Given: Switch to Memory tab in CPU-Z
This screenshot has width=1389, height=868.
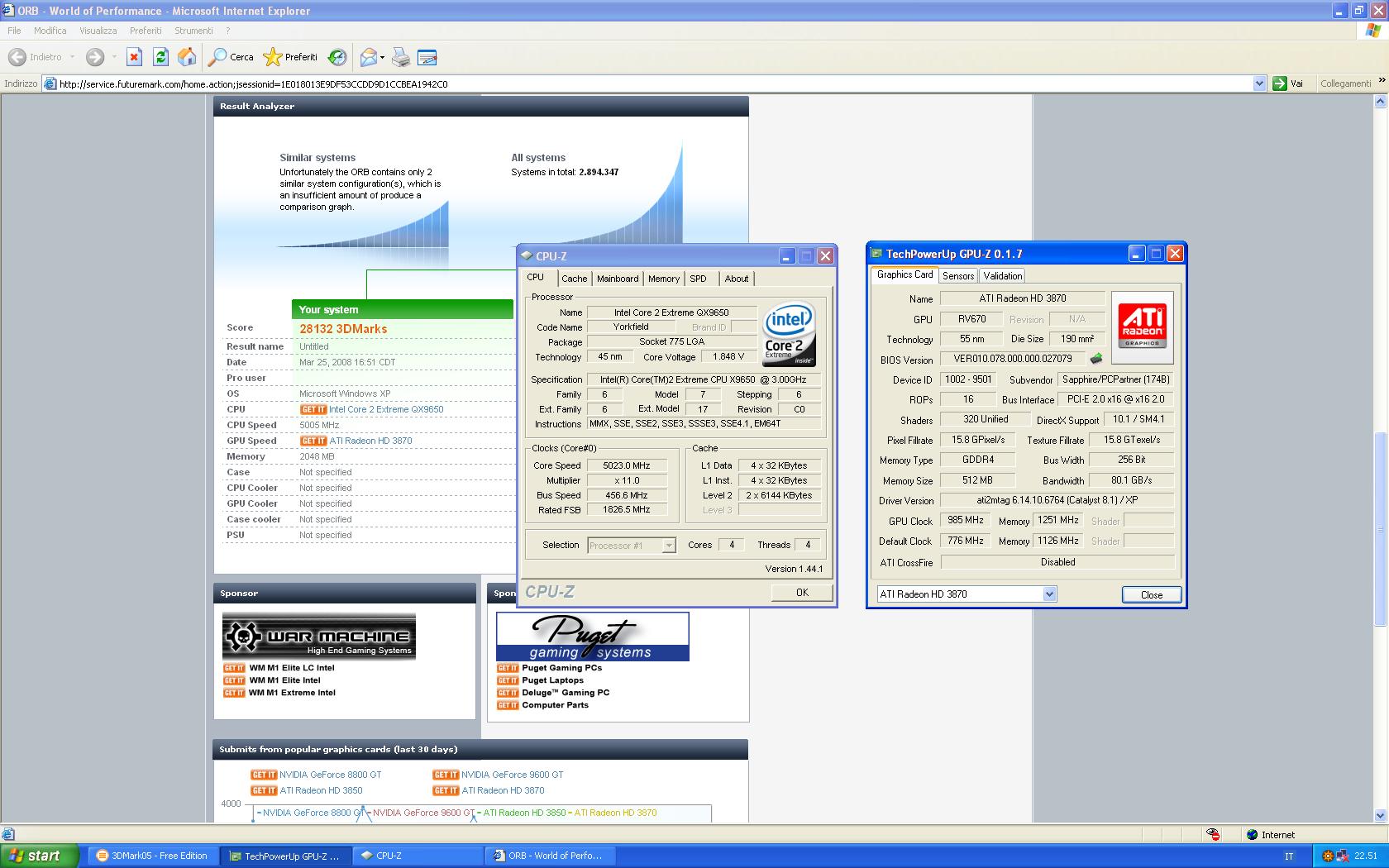Looking at the screenshot, I should 664,279.
